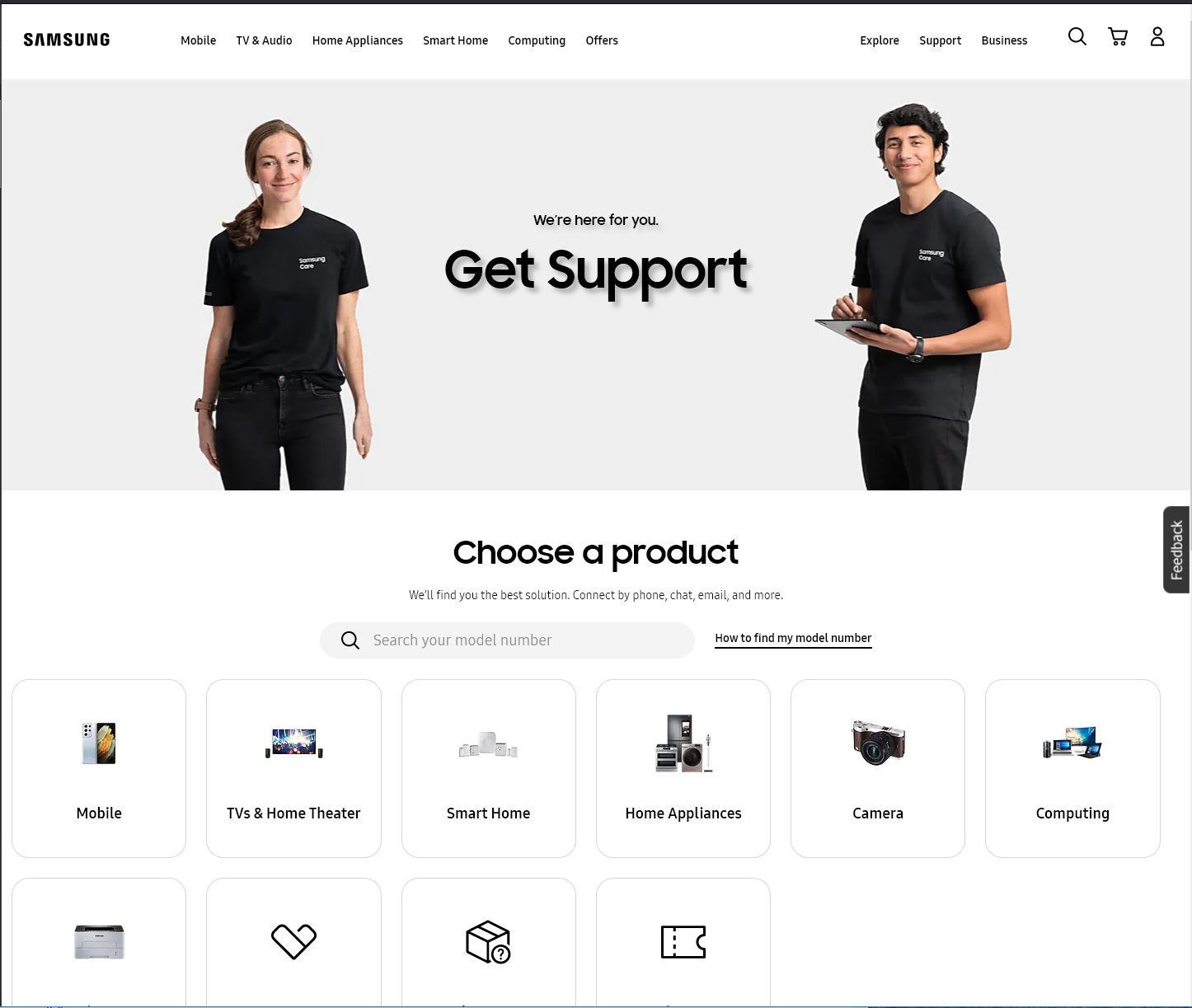
Task: Click the magnifier inside model number search
Action: [350, 640]
